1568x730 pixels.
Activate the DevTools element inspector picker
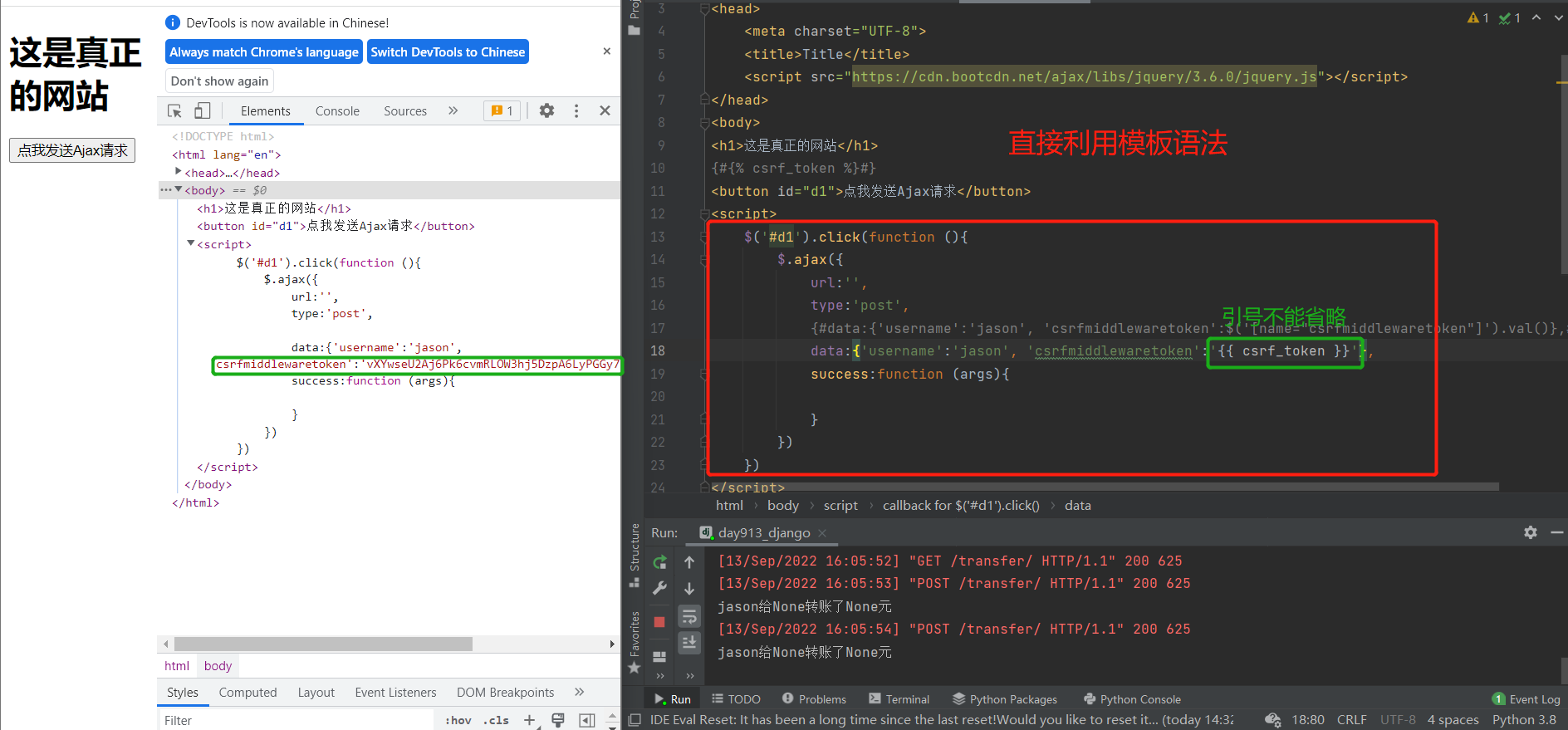[x=174, y=111]
